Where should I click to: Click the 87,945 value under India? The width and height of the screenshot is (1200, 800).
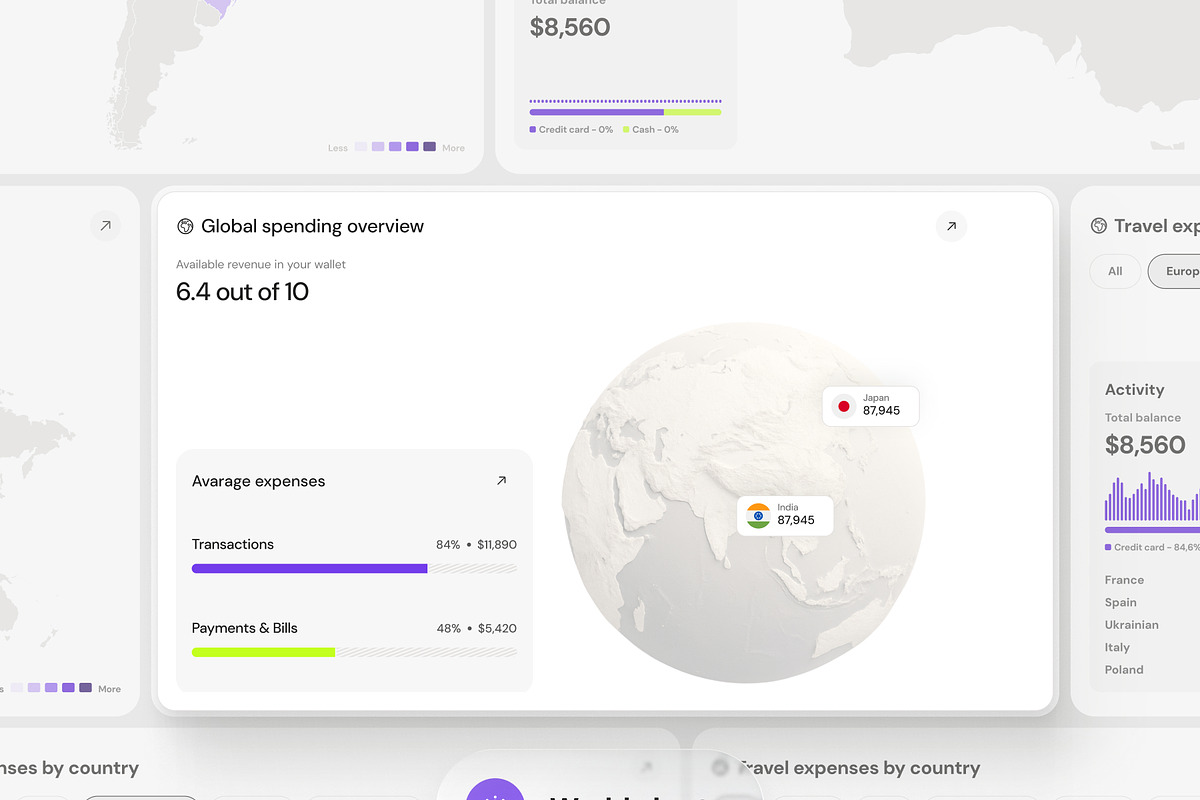[x=796, y=521]
